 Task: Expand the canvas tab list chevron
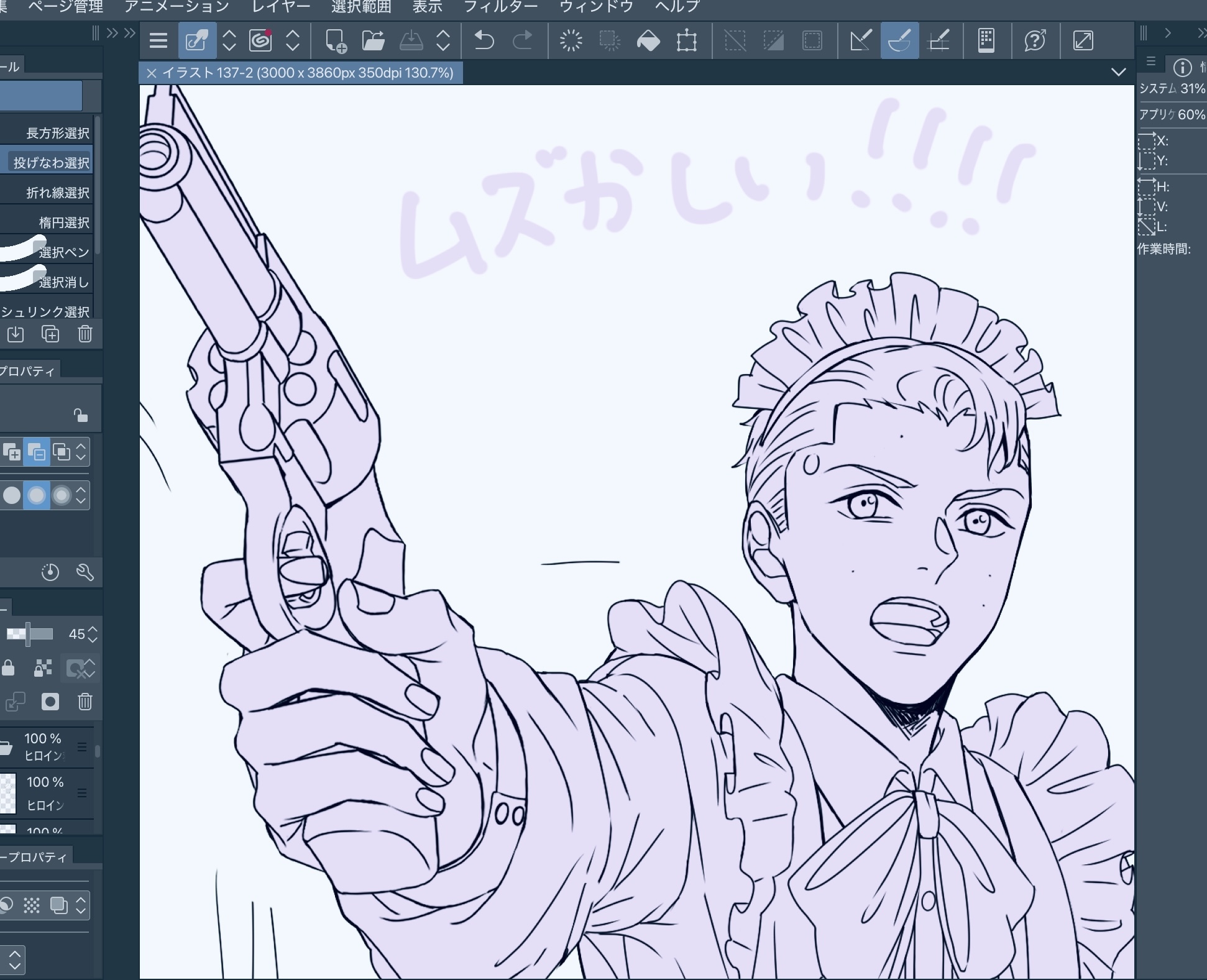pos(1118,72)
